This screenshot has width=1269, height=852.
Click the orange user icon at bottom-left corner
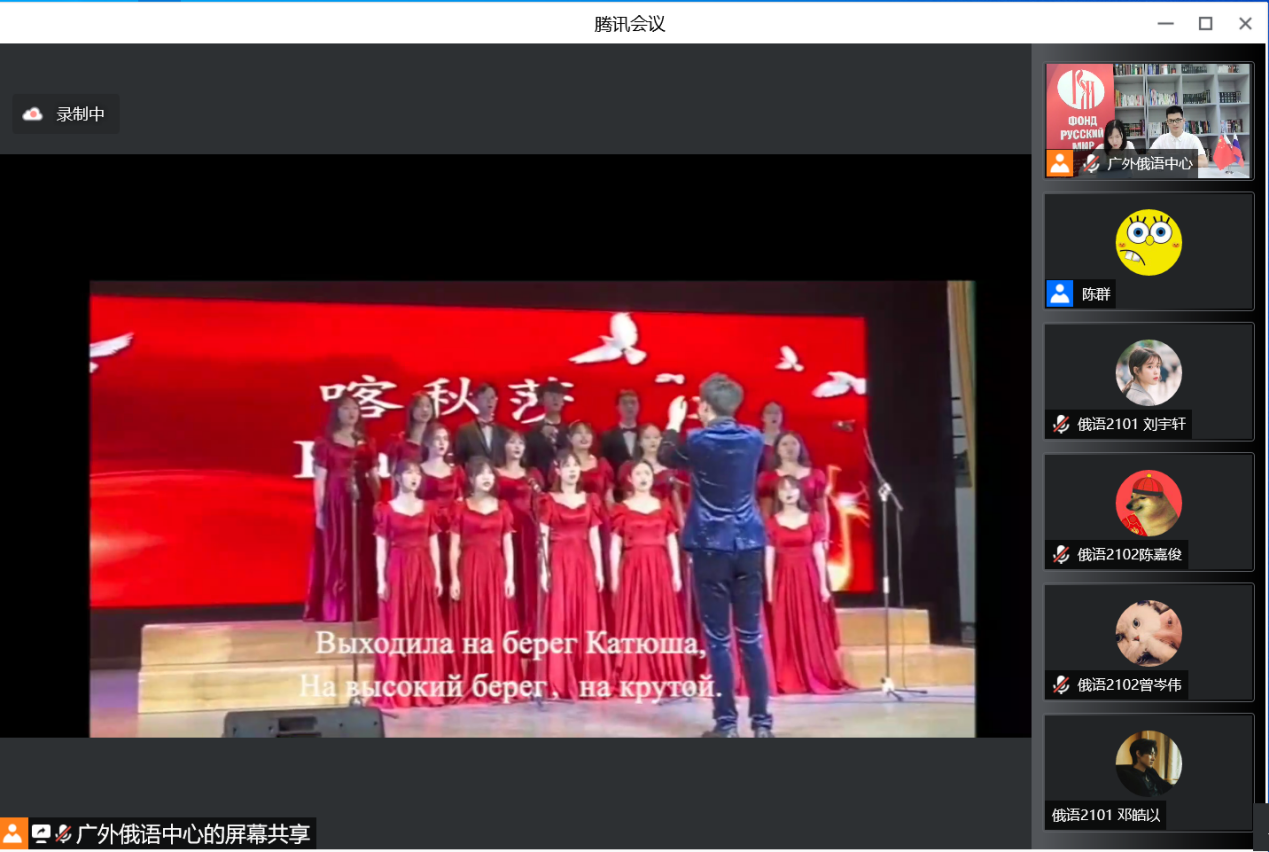pyautogui.click(x=14, y=833)
